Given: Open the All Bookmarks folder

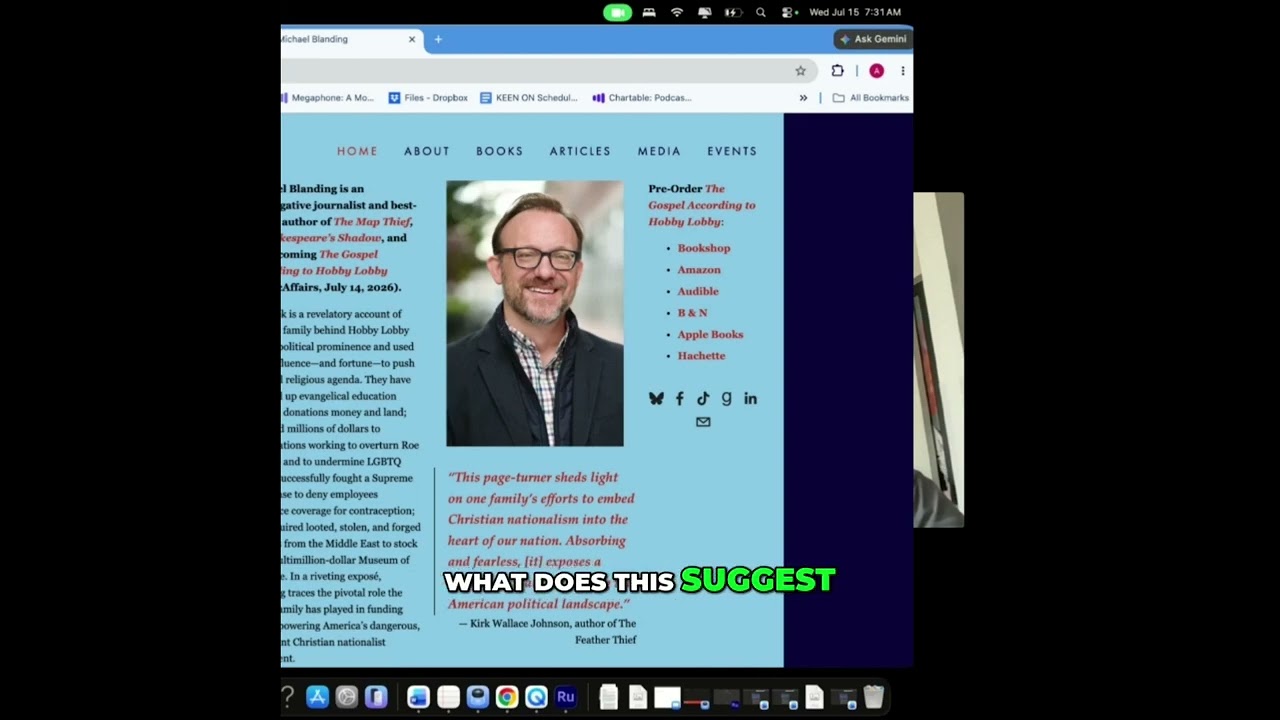Looking at the screenshot, I should point(870,98).
